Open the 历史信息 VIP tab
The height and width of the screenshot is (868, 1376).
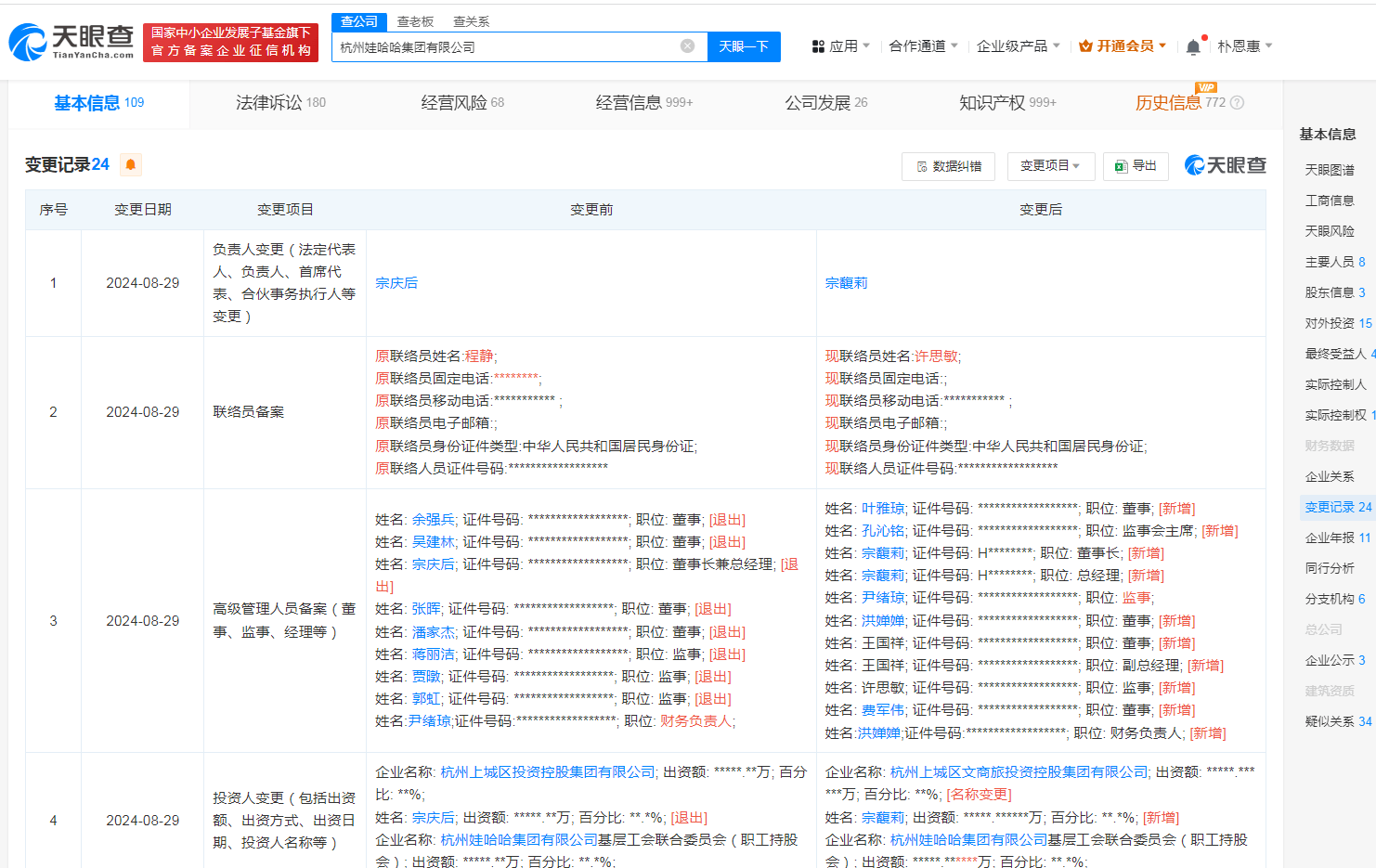[x=1180, y=103]
